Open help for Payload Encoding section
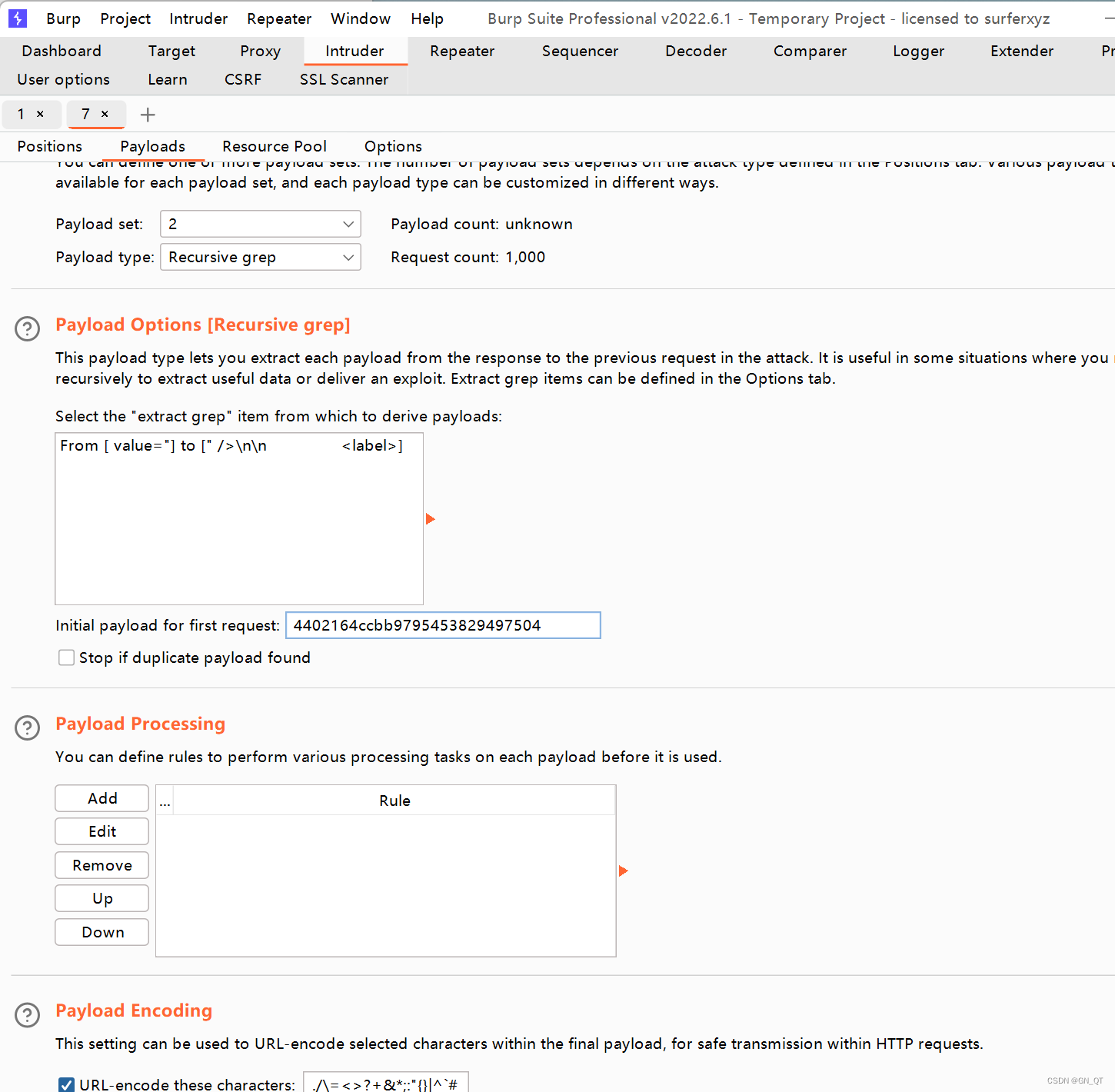Screen dimensions: 1115x1092 [x=28, y=1014]
